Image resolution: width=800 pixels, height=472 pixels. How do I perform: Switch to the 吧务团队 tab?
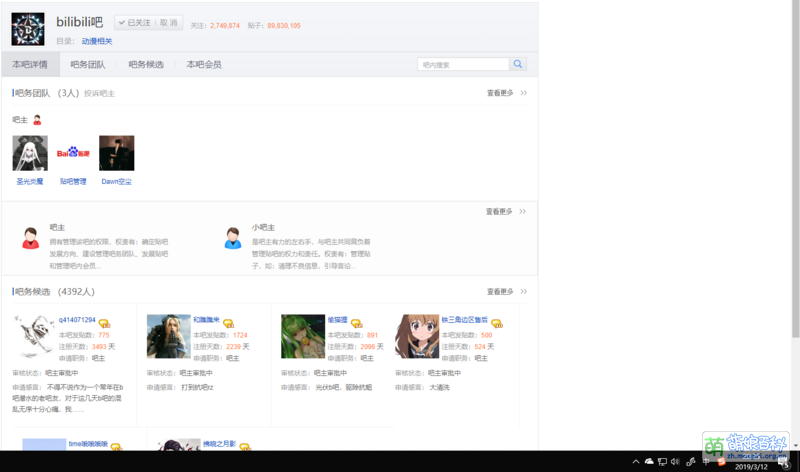[x=87, y=64]
